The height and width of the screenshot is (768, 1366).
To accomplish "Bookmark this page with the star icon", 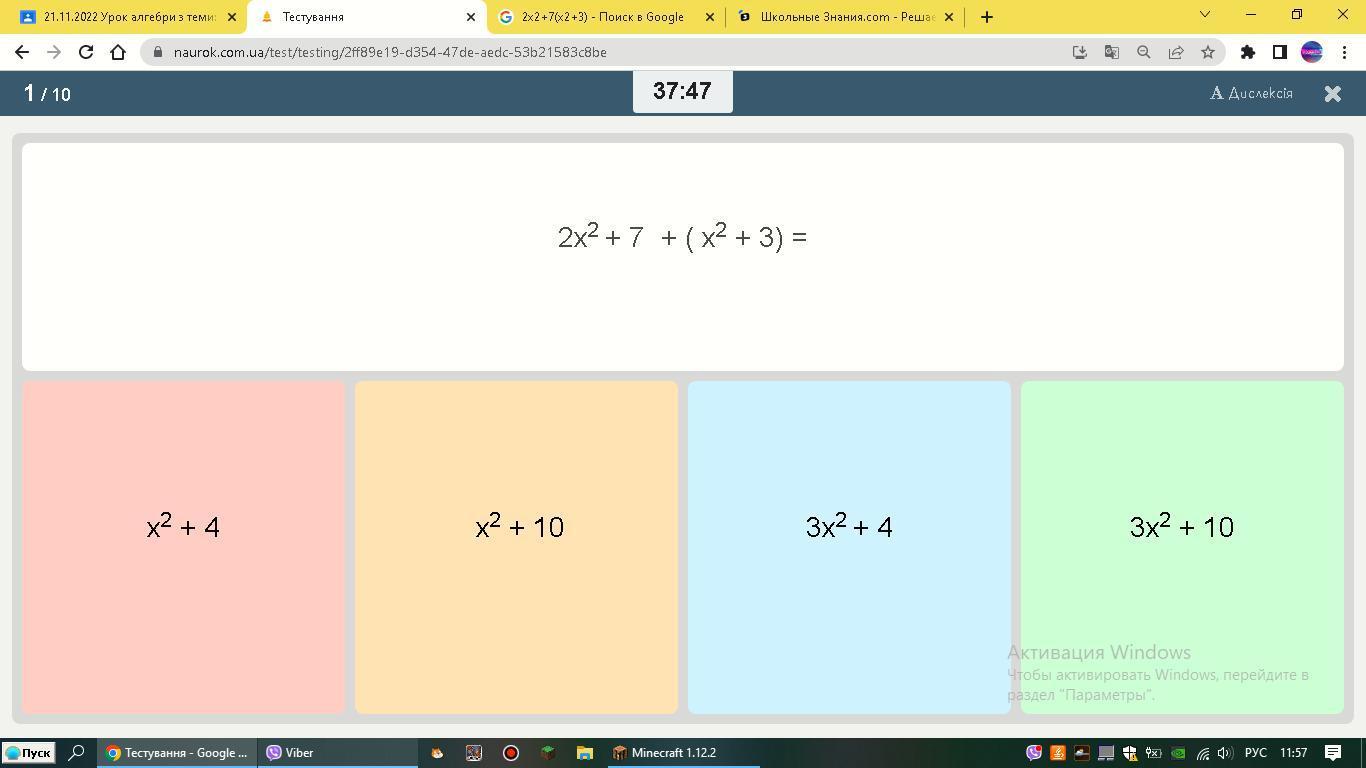I will pos(1208,52).
